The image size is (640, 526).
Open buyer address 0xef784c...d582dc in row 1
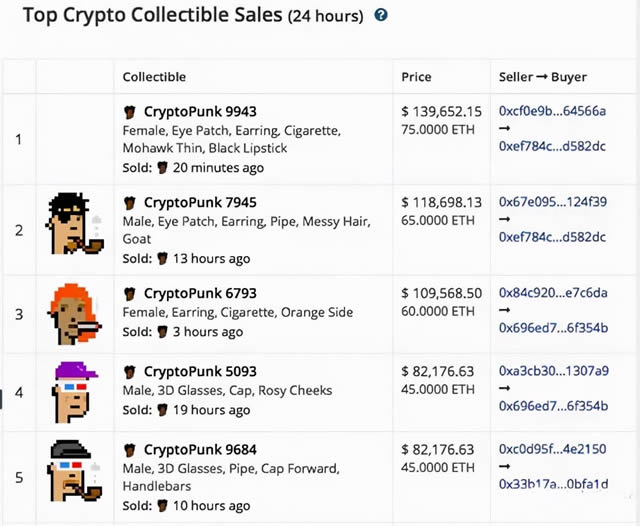click(552, 147)
